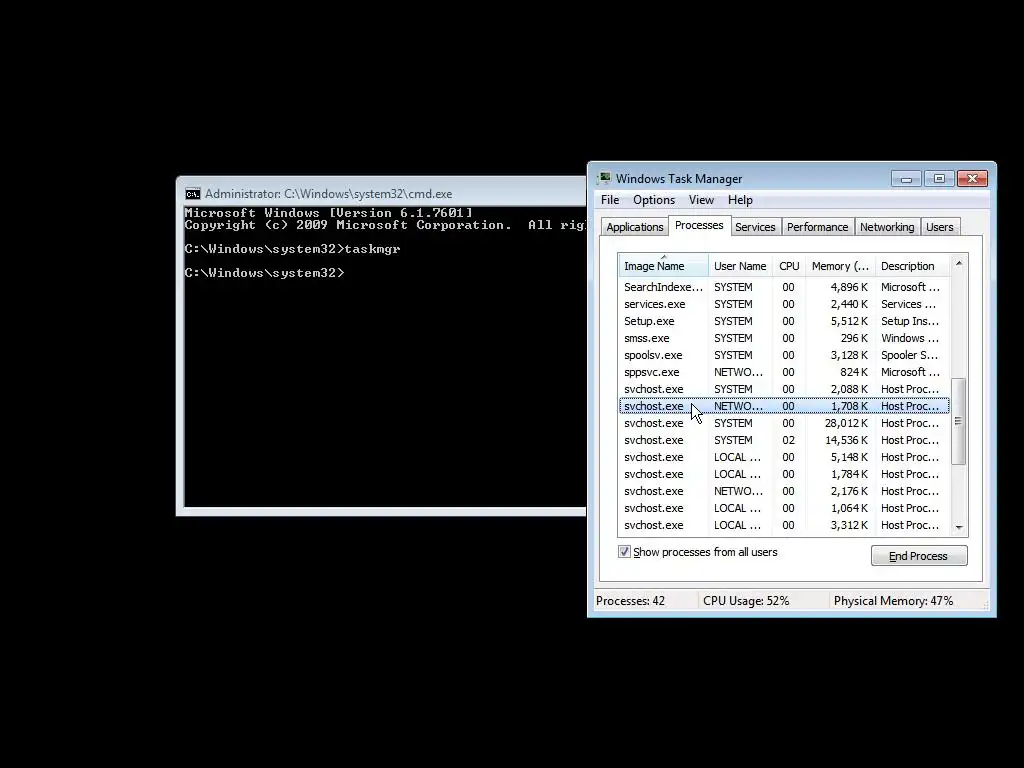
Task: Sort by Image Name column header
Action: click(663, 266)
